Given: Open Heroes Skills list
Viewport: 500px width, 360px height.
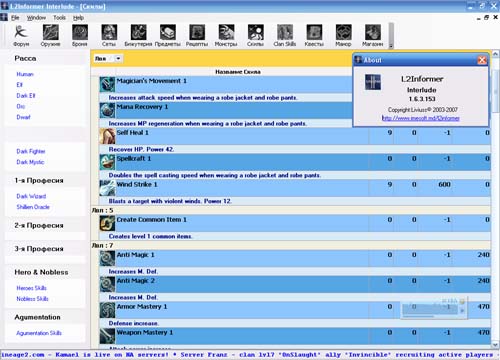Looking at the screenshot, I should (x=31, y=288).
